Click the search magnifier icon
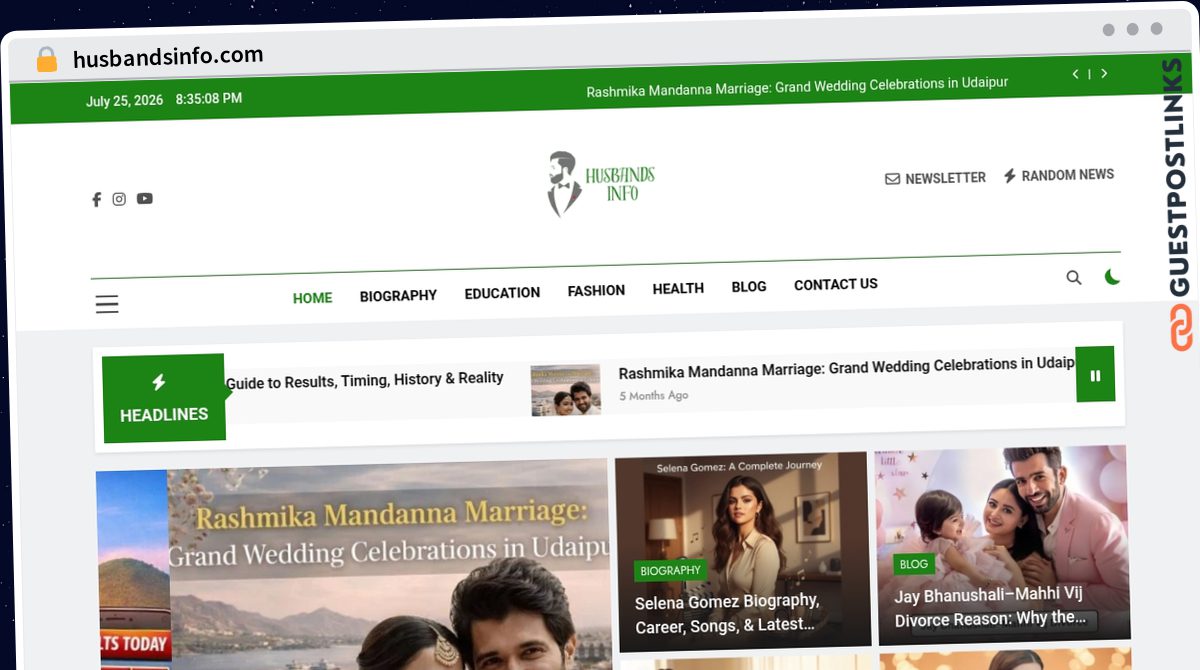Viewport: 1200px width, 670px height. click(1074, 278)
